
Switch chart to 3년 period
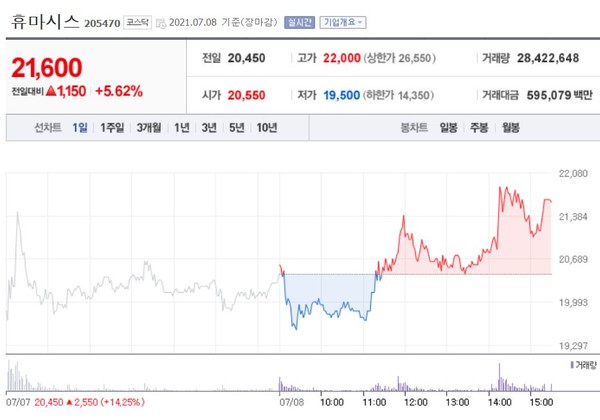pyautogui.click(x=209, y=127)
